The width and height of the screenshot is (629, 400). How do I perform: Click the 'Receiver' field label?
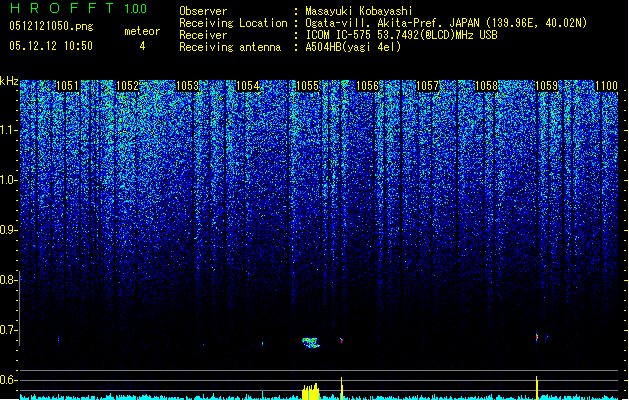tap(203, 35)
